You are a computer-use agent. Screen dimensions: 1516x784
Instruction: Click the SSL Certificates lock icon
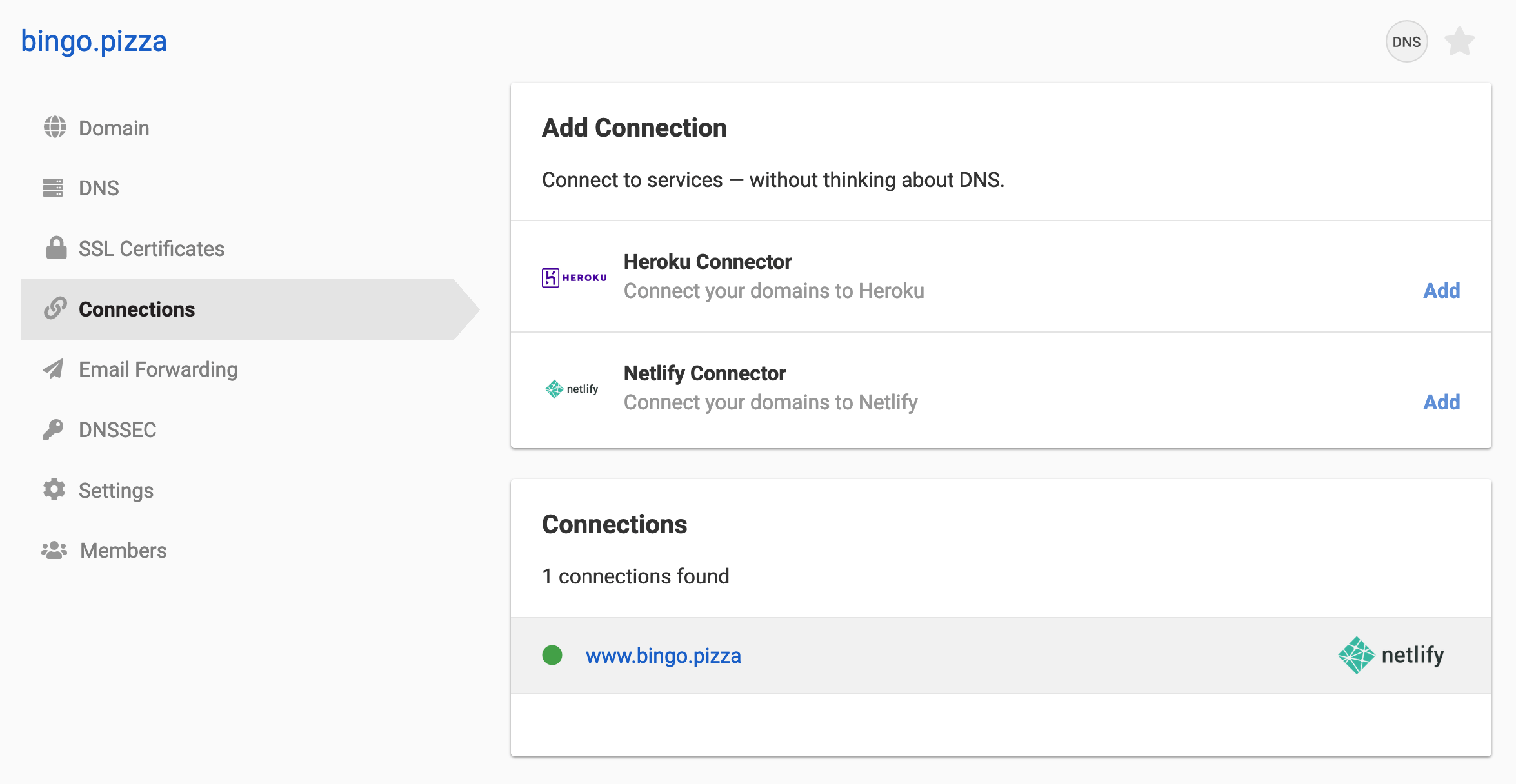point(56,248)
